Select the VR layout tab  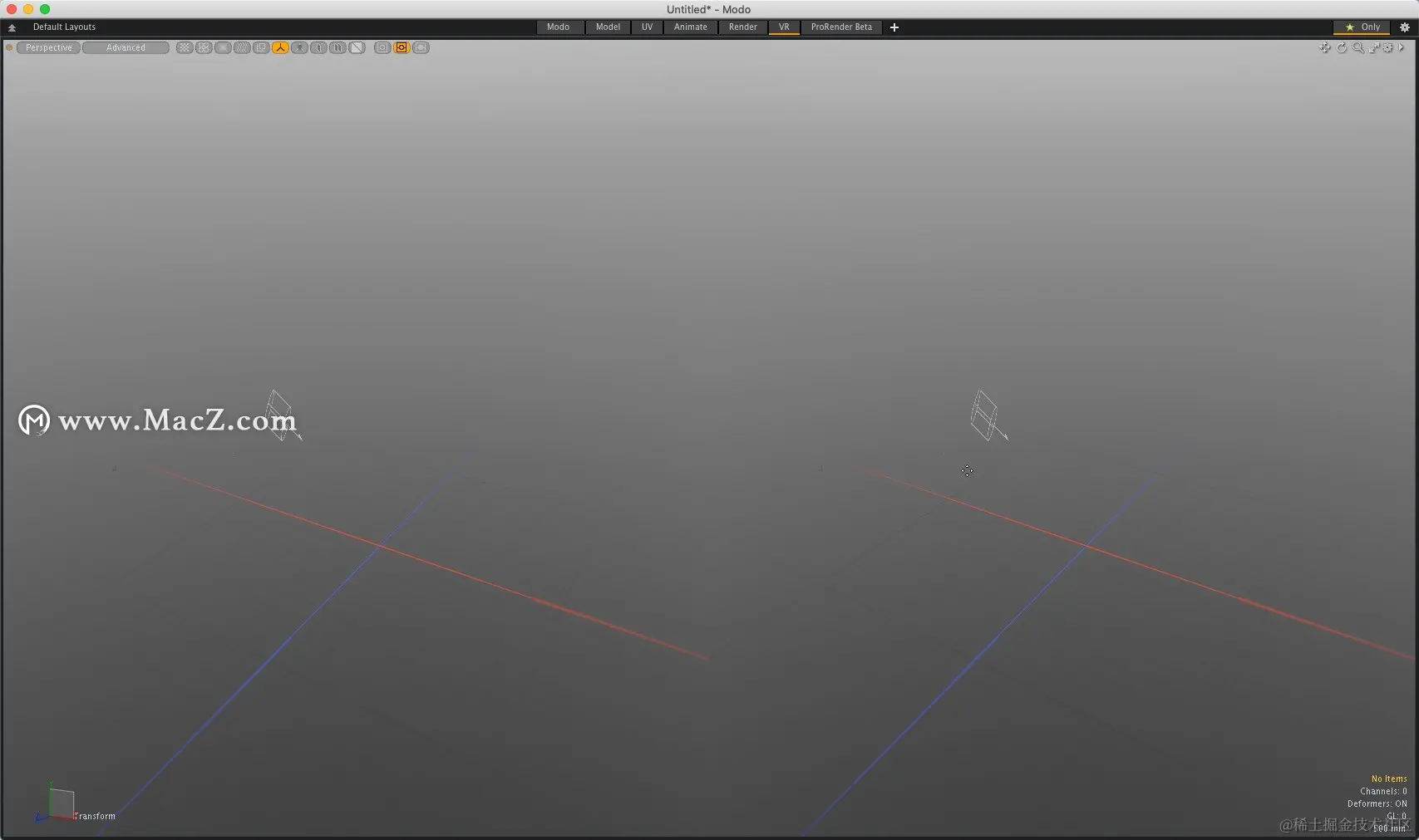[x=784, y=27]
